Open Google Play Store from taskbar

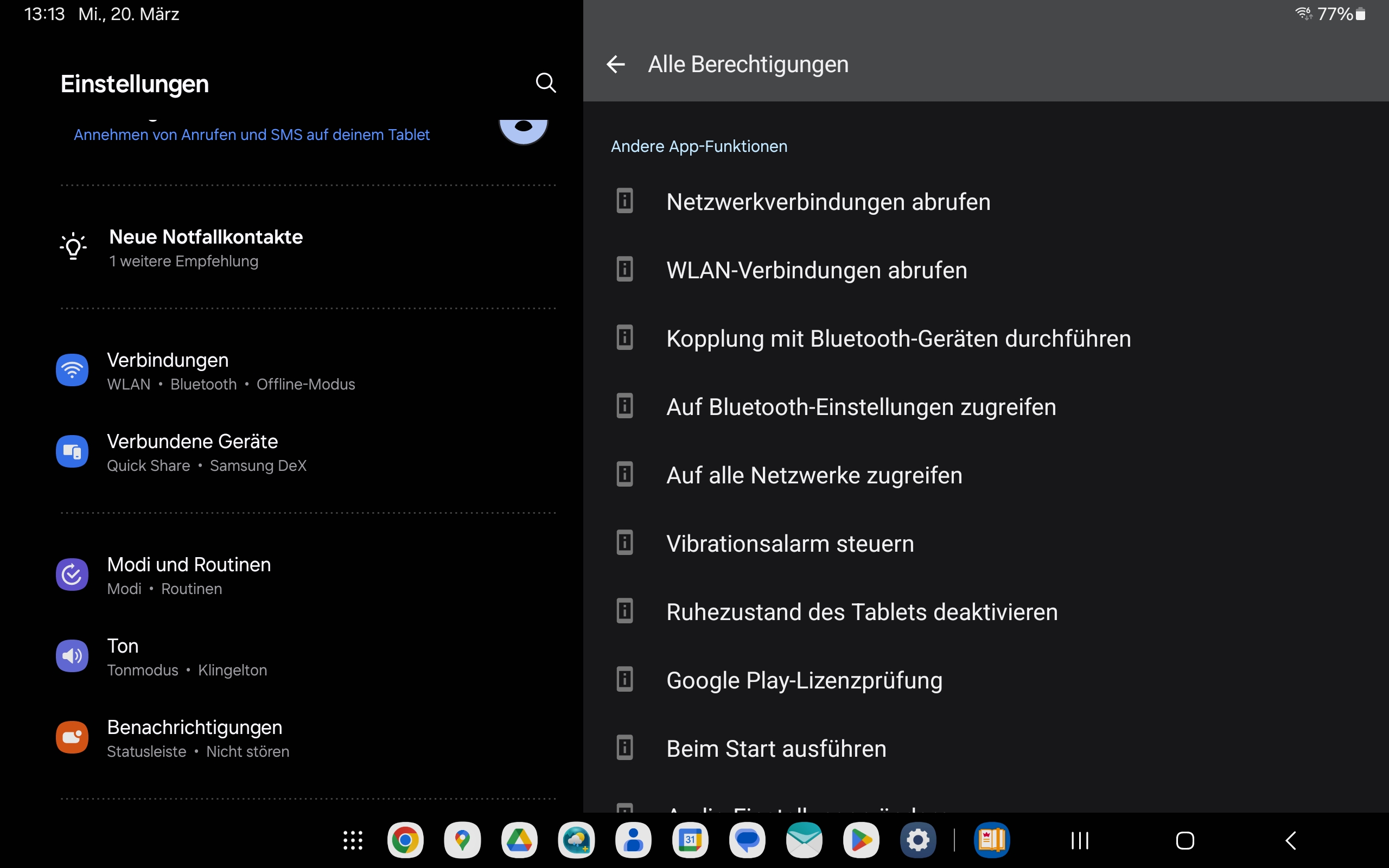861,840
